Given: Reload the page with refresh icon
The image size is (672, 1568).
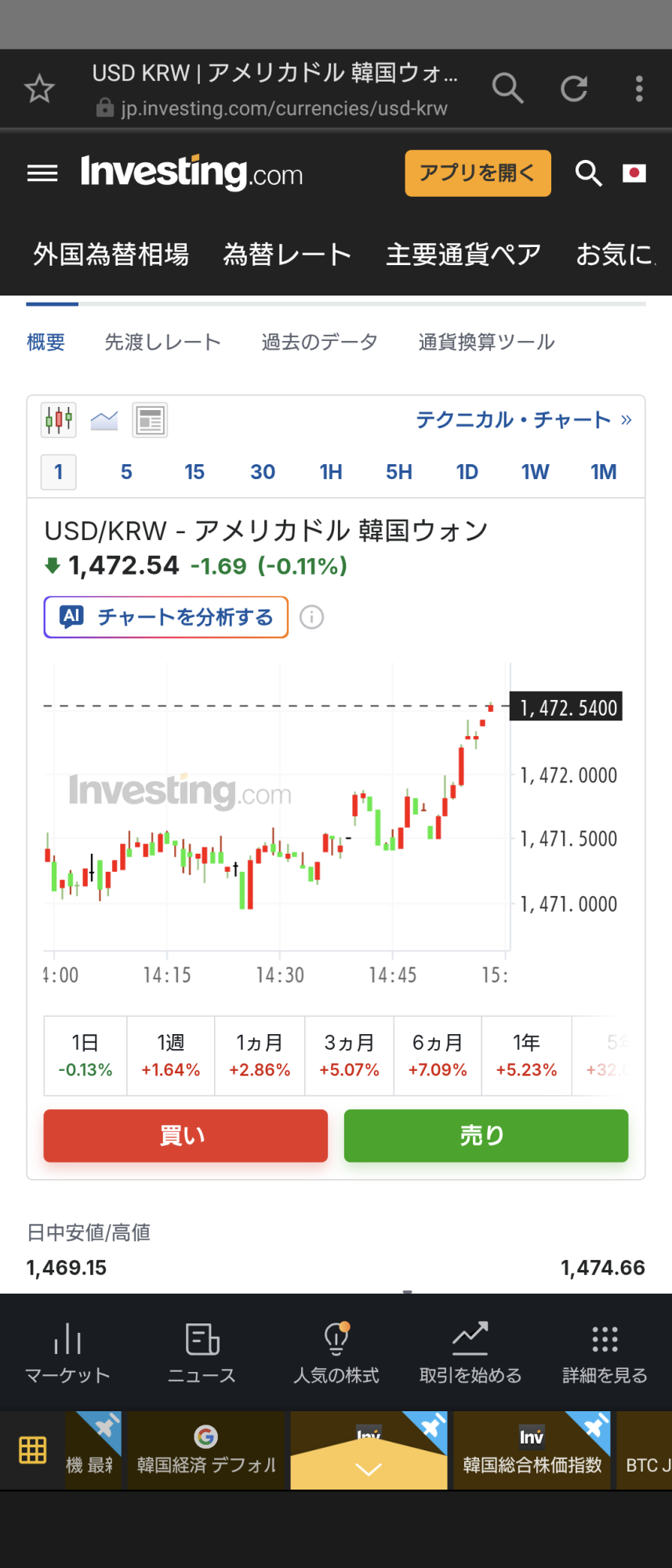Looking at the screenshot, I should pyautogui.click(x=574, y=89).
